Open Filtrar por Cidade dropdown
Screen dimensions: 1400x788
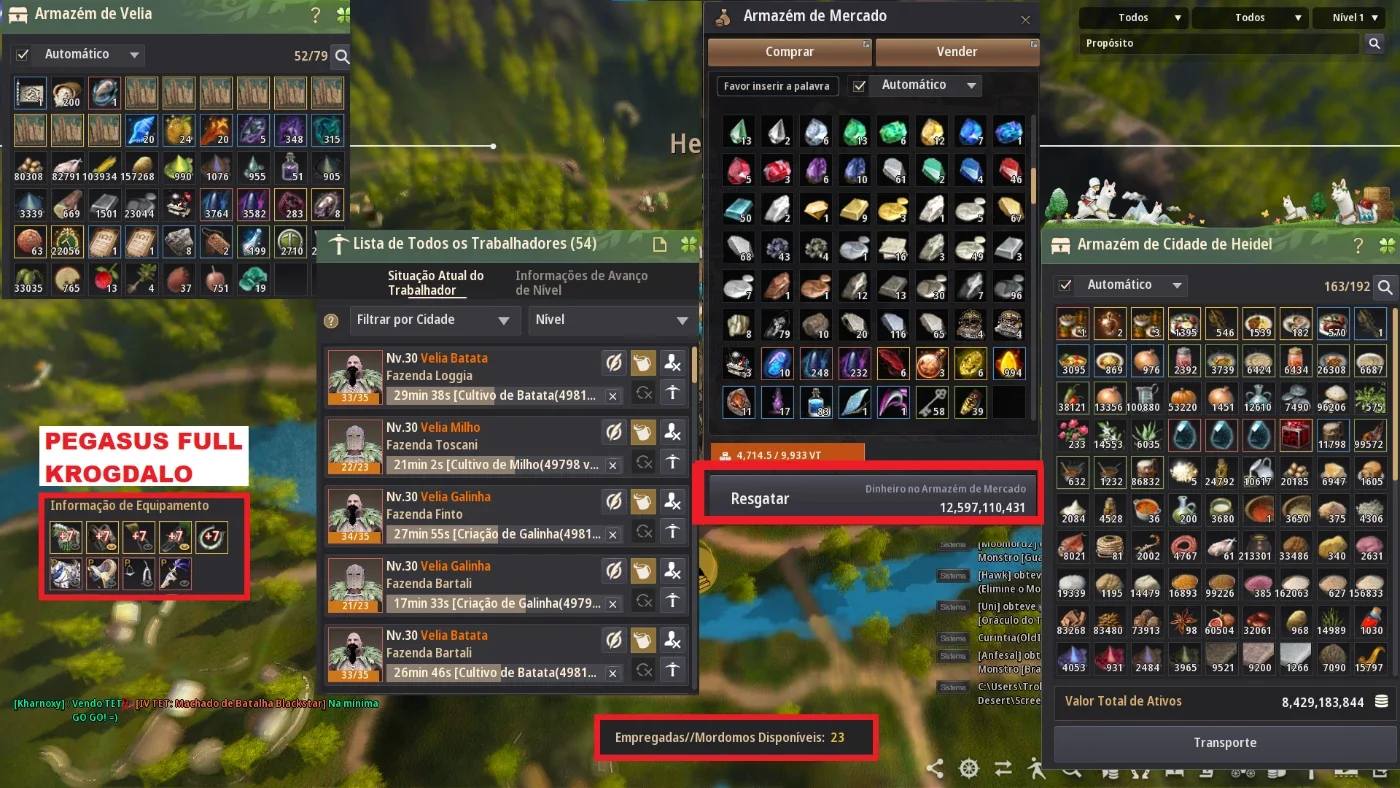point(432,320)
